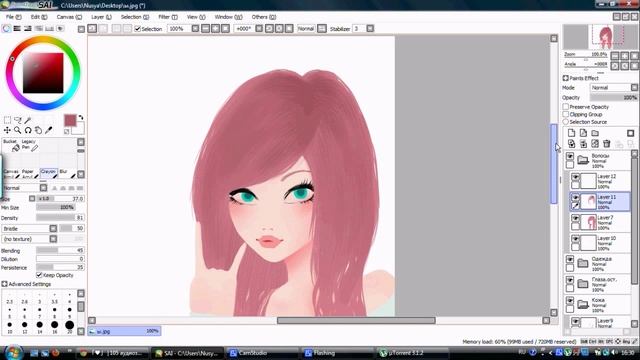This screenshot has width=640, height=360.
Task: Click the layer mask icon
Action: coord(631,133)
